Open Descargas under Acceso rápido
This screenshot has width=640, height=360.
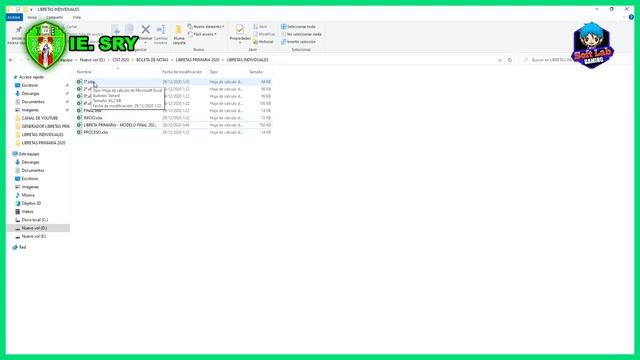click(x=30, y=93)
